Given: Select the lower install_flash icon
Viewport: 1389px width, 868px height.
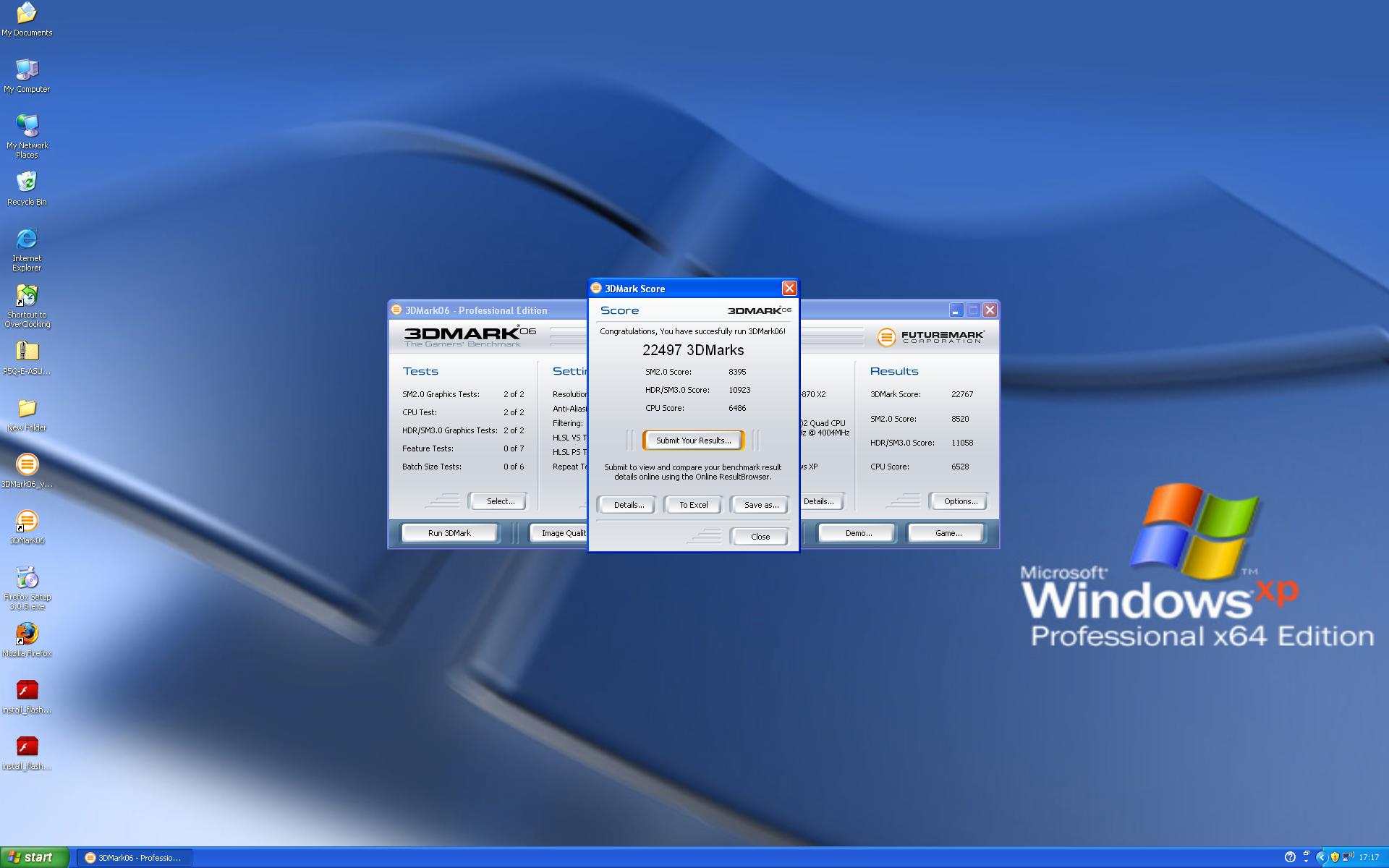Looking at the screenshot, I should pyautogui.click(x=27, y=753).
